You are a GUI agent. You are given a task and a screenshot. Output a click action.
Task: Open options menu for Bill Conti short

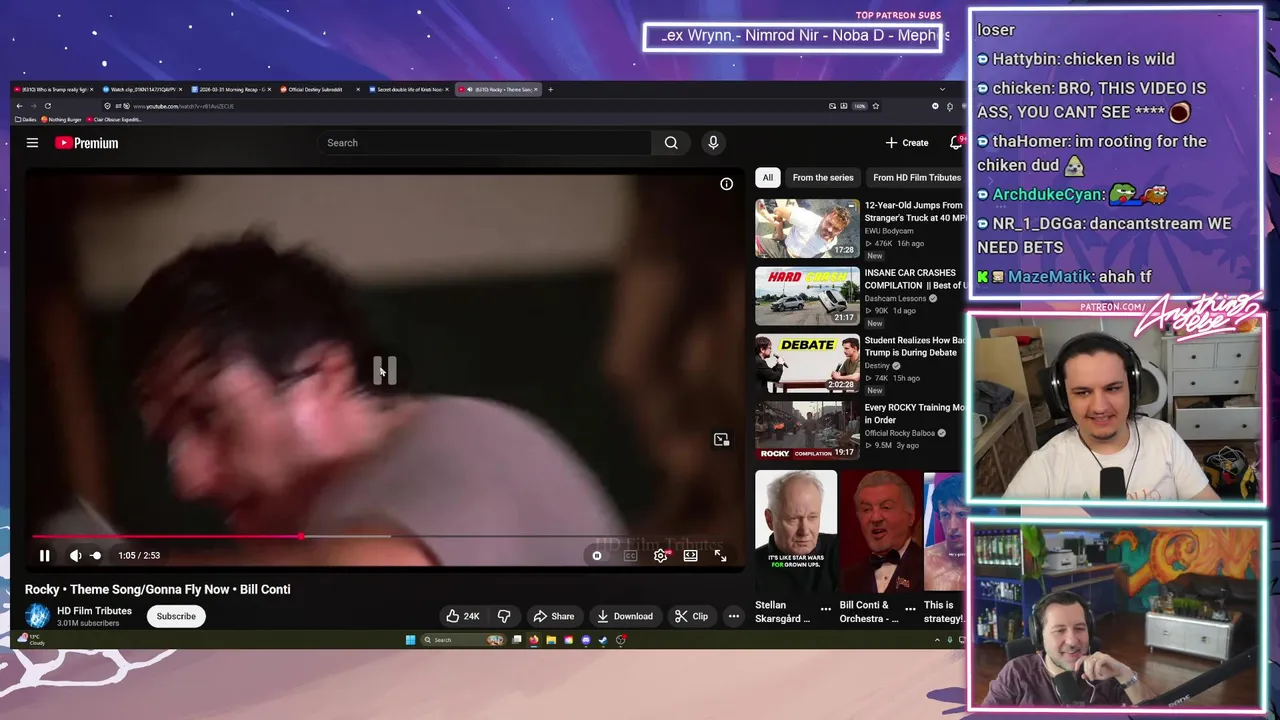click(910, 608)
